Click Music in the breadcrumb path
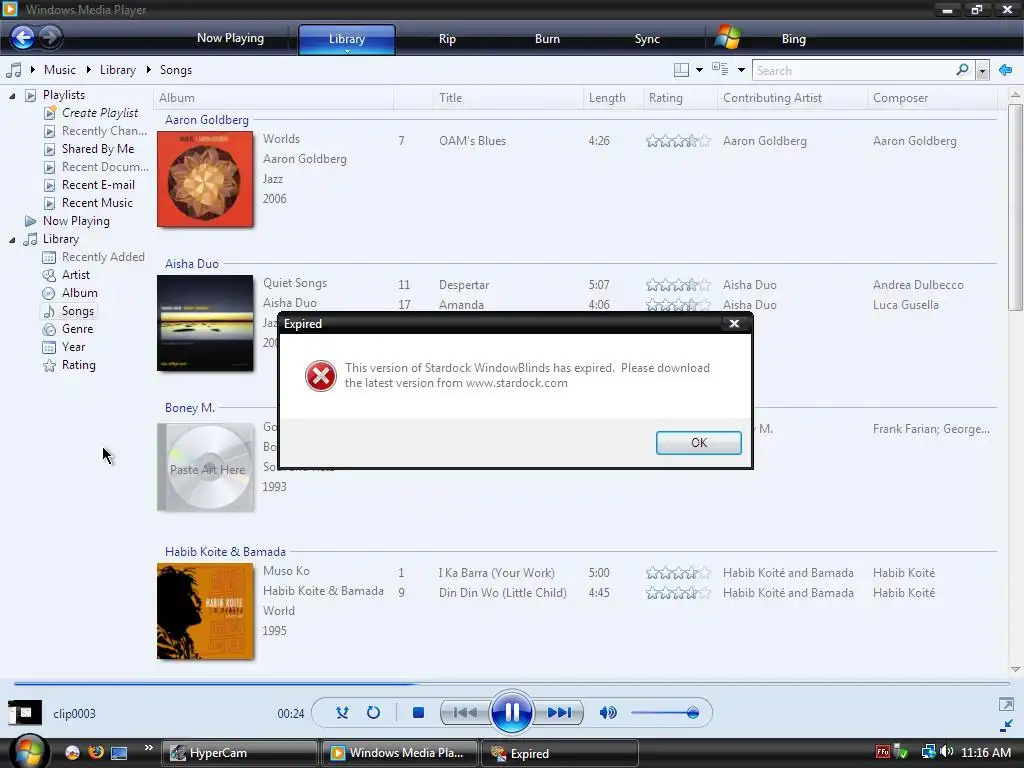The height and width of the screenshot is (768, 1024). (59, 70)
